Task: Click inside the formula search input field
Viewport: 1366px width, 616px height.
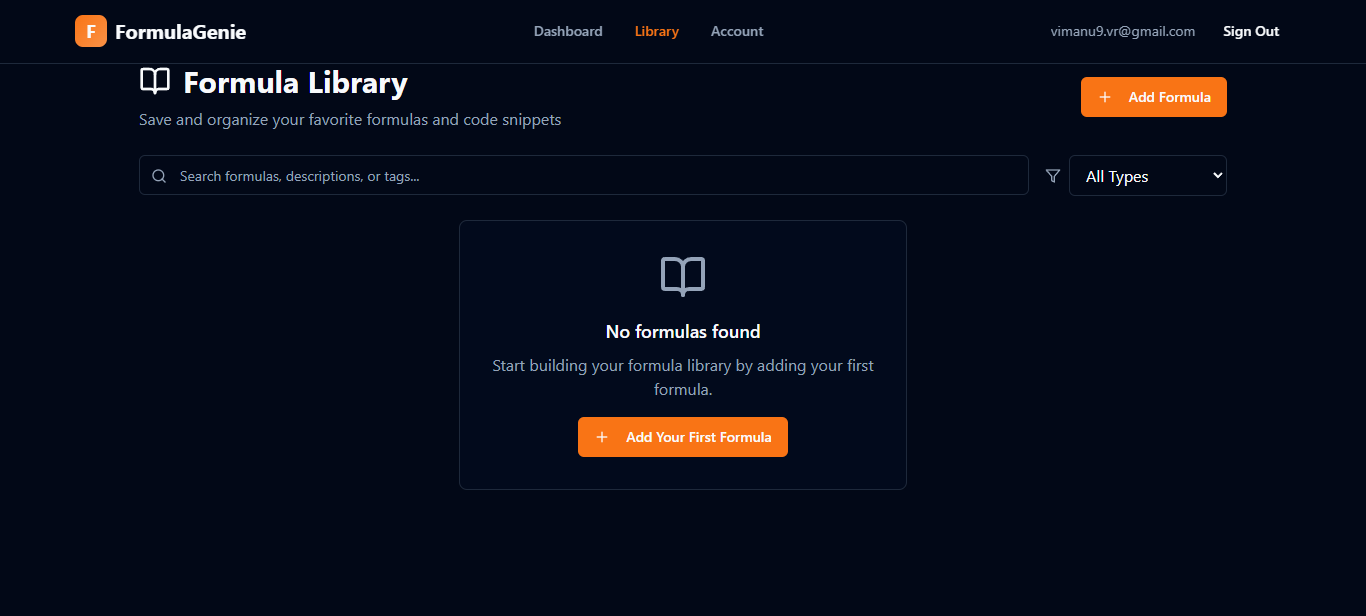Action: tap(500, 175)
